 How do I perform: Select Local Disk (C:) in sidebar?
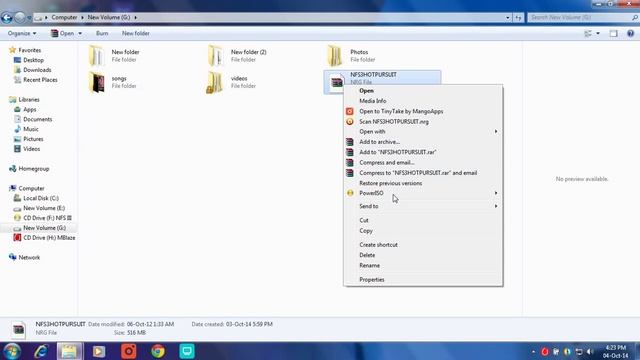[x=41, y=198]
